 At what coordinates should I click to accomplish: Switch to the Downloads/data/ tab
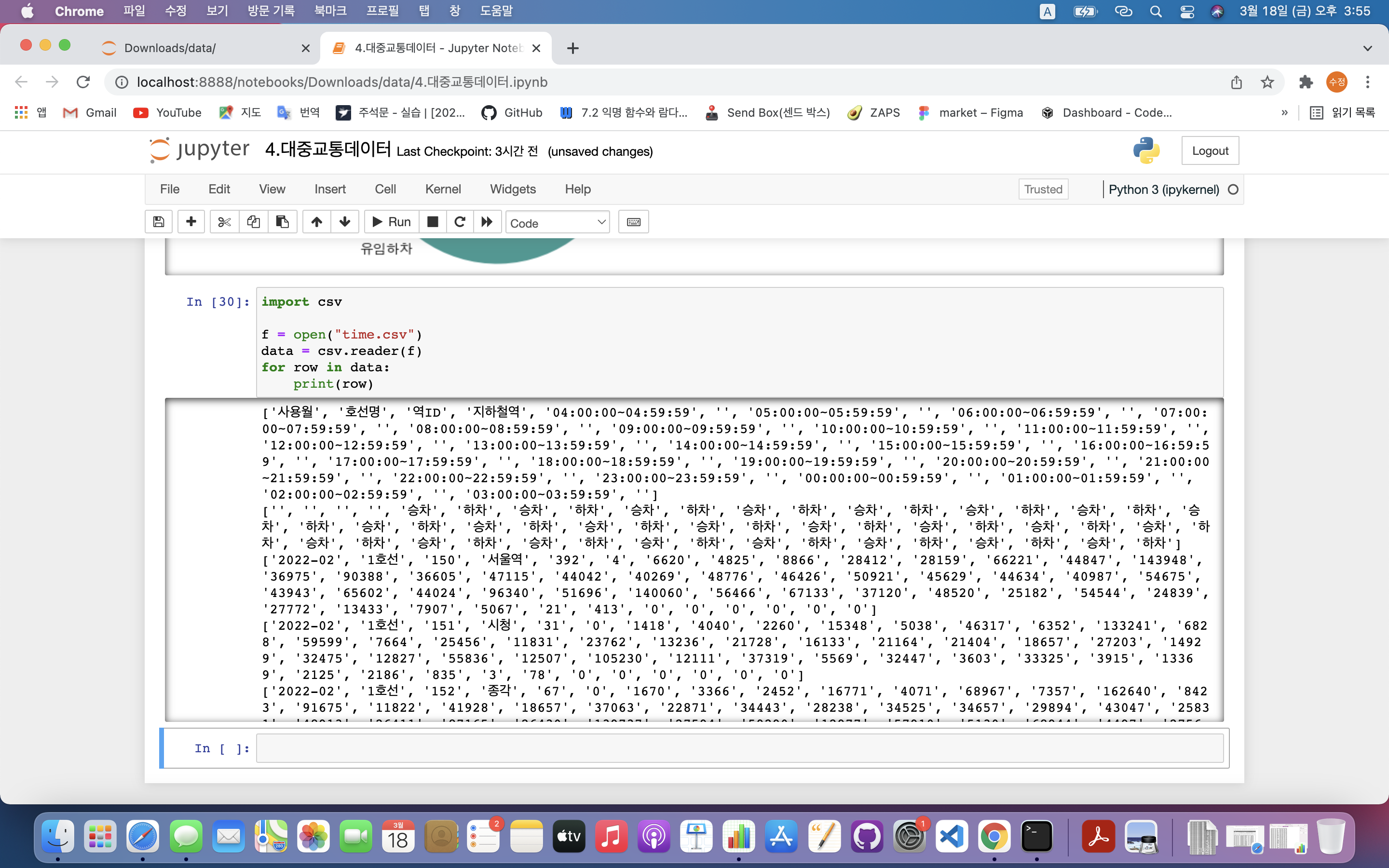170,48
